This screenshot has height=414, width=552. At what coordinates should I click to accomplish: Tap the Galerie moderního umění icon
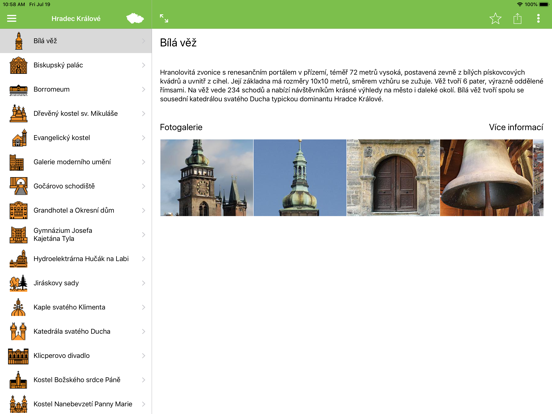[x=17, y=162]
